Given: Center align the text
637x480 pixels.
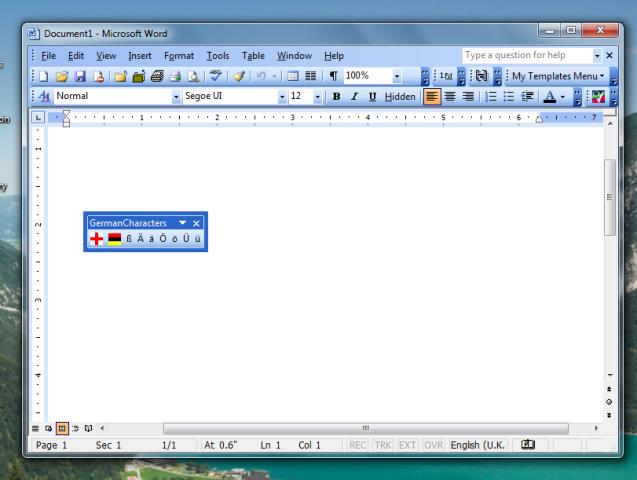Looking at the screenshot, I should pos(450,96).
